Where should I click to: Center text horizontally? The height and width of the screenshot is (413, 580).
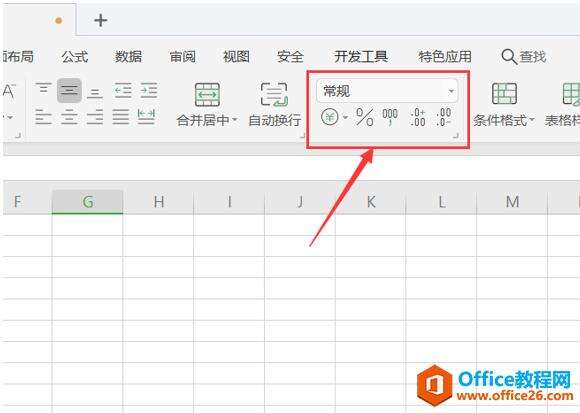click(x=69, y=117)
